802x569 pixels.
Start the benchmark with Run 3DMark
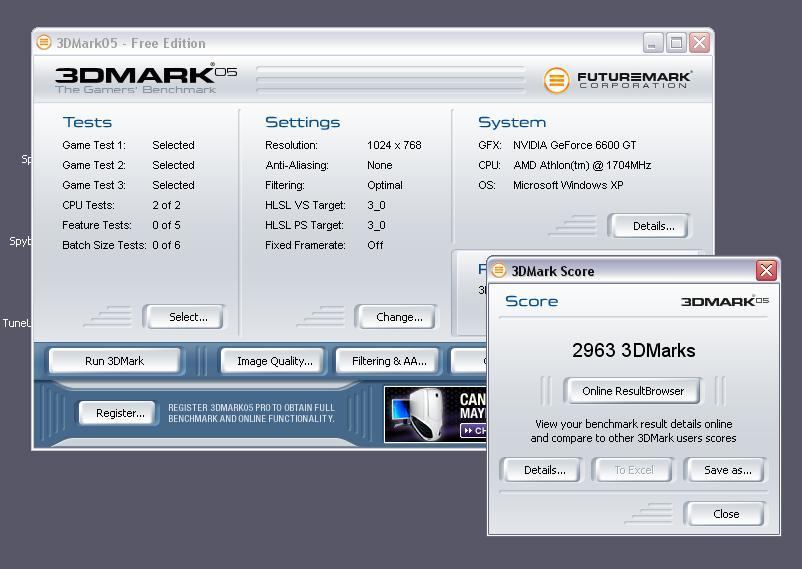coord(115,361)
